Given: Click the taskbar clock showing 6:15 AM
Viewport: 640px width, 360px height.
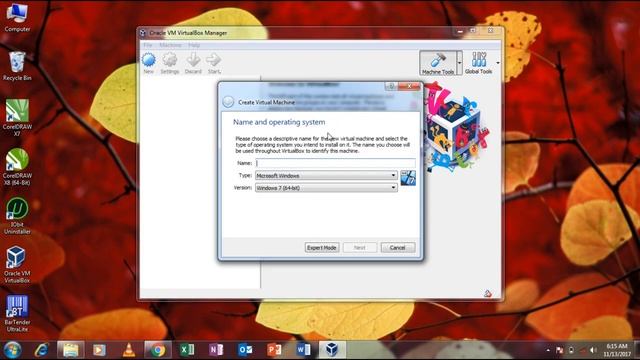Looking at the screenshot, I should pos(617,350).
